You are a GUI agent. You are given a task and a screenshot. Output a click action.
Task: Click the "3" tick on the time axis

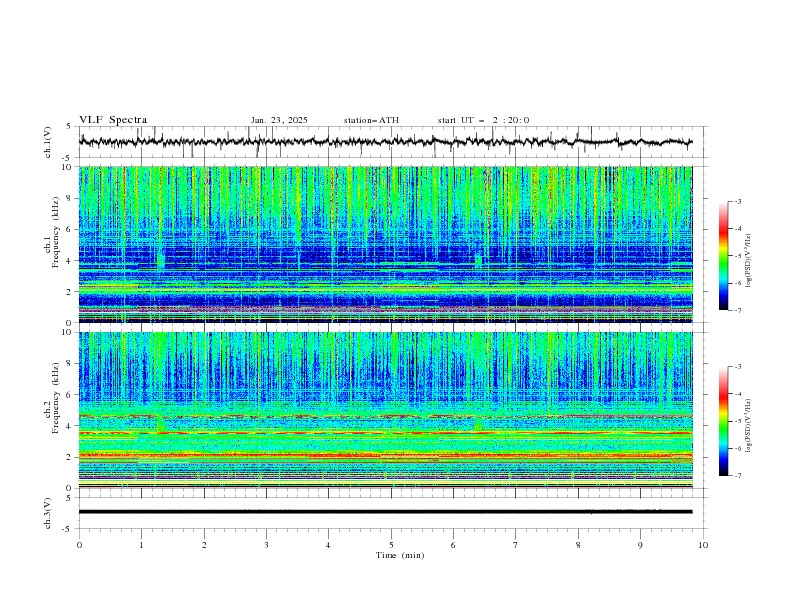266,545
